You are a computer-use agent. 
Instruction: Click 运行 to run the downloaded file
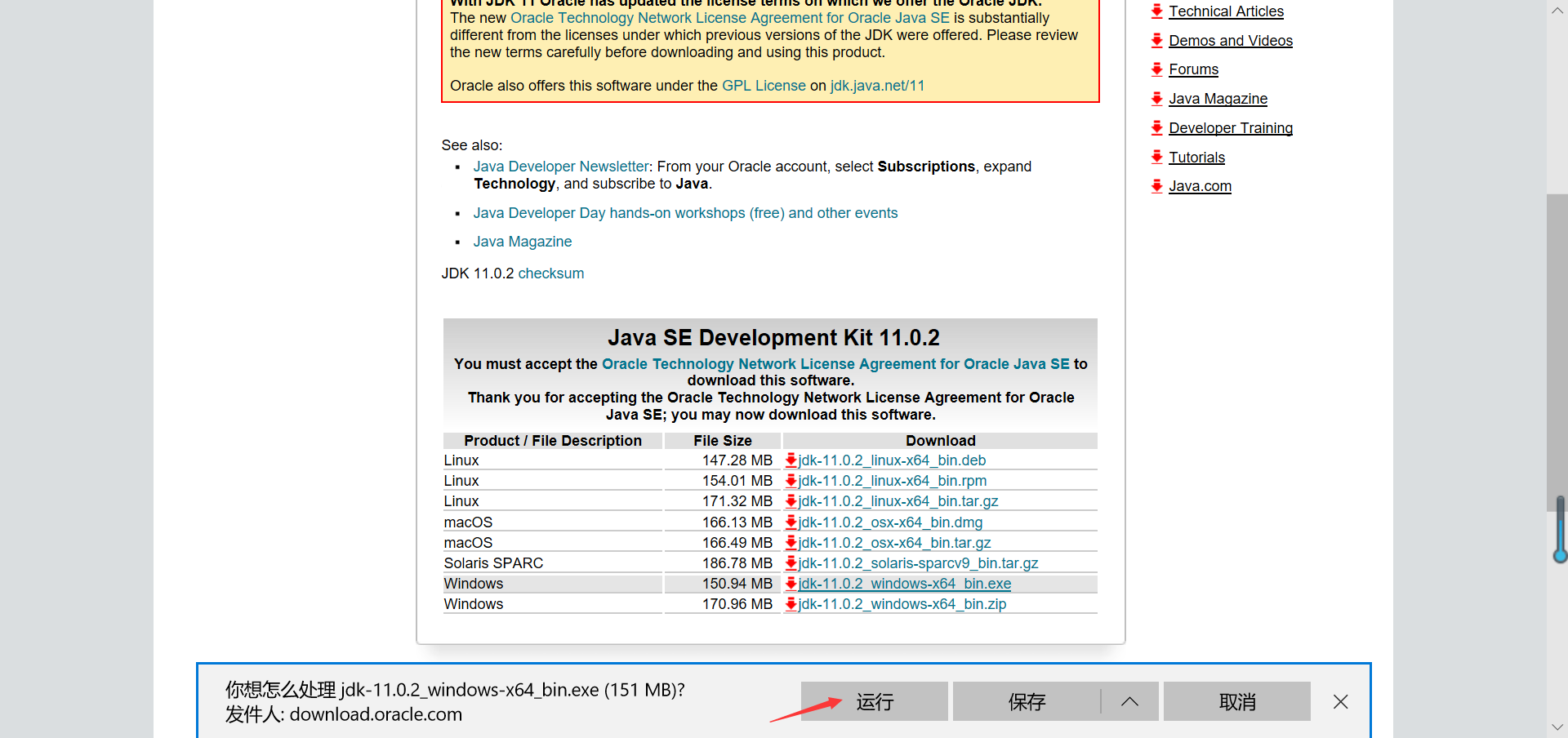pos(874,701)
